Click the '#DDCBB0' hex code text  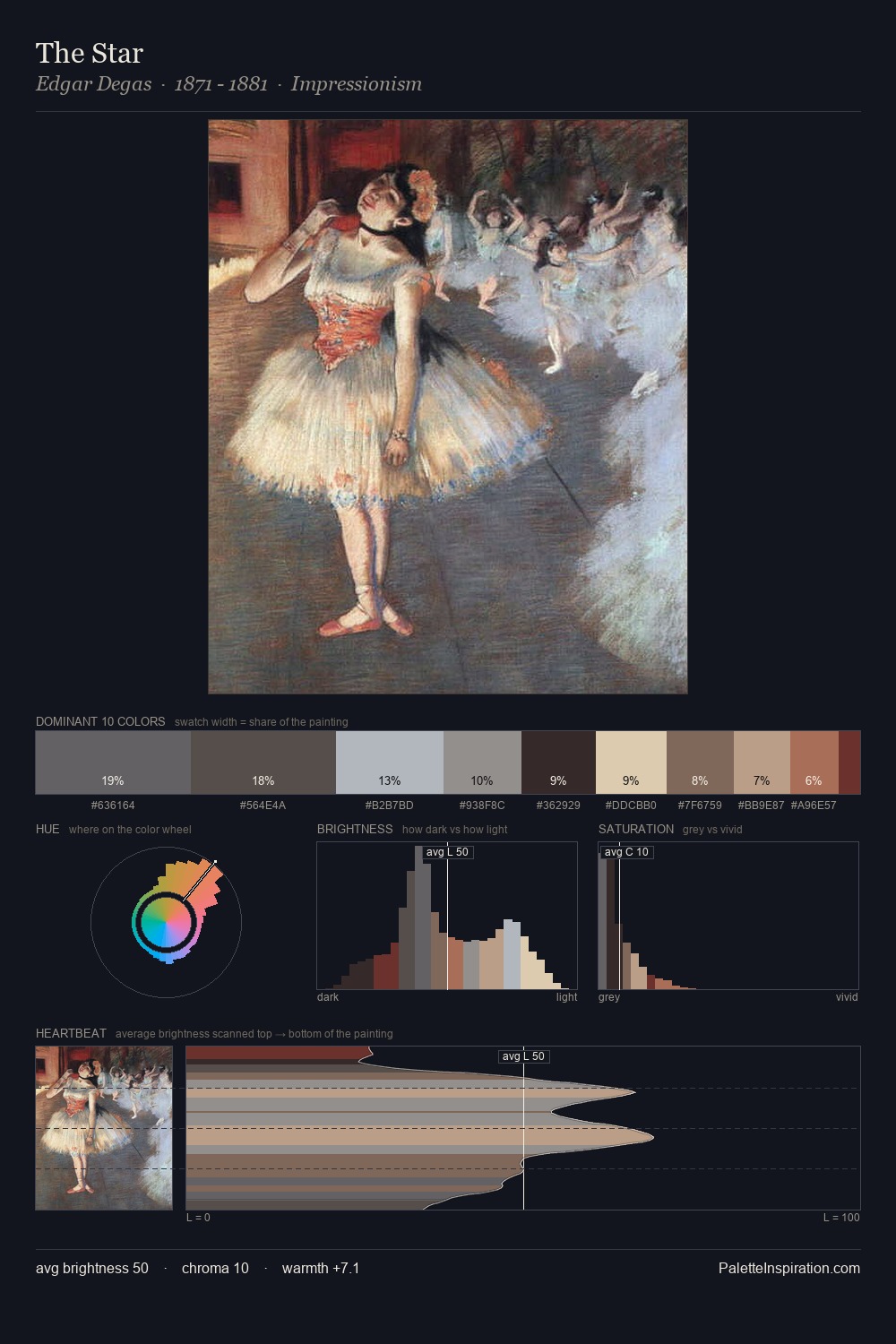click(x=631, y=806)
